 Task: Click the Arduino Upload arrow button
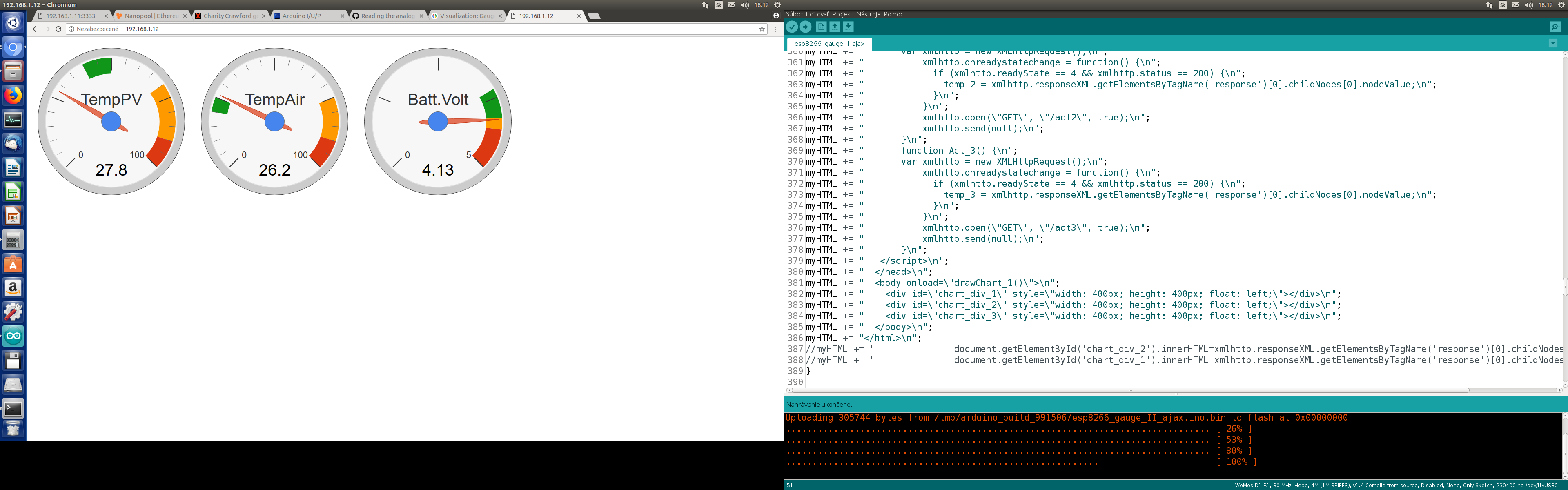(805, 27)
